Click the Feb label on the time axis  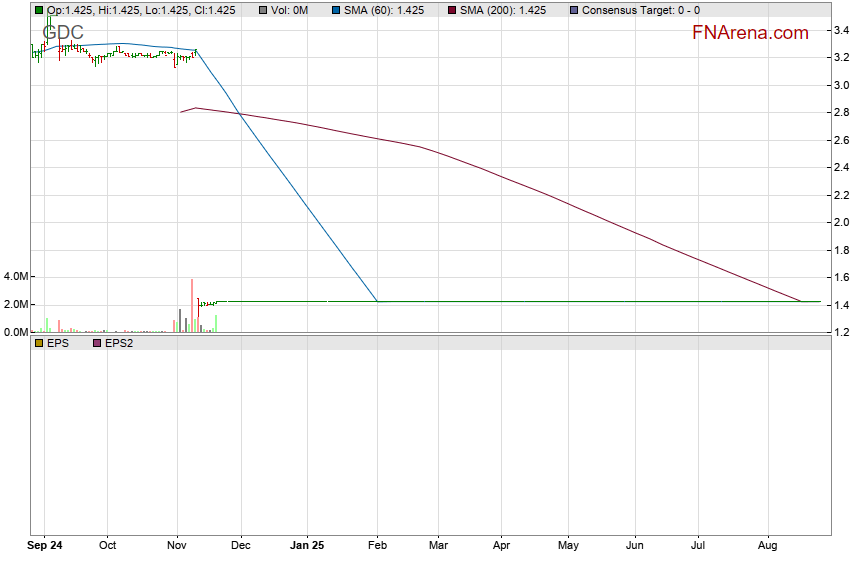tap(377, 546)
